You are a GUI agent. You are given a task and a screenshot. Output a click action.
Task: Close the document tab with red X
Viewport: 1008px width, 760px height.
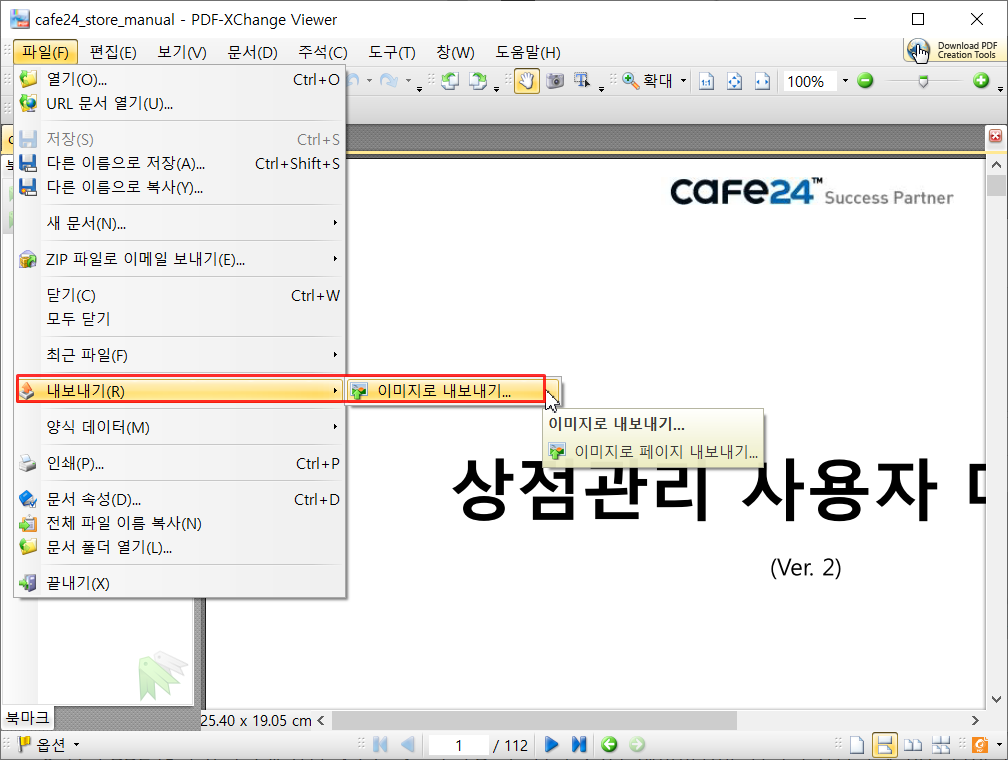click(995, 136)
